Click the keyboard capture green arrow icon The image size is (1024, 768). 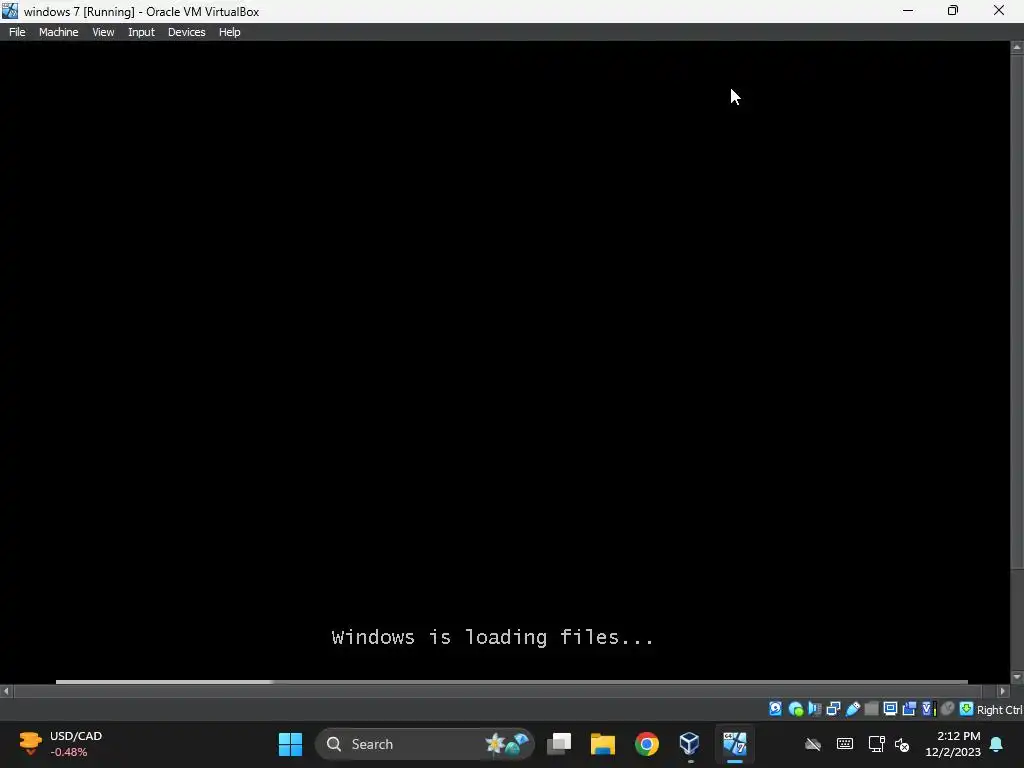(967, 709)
